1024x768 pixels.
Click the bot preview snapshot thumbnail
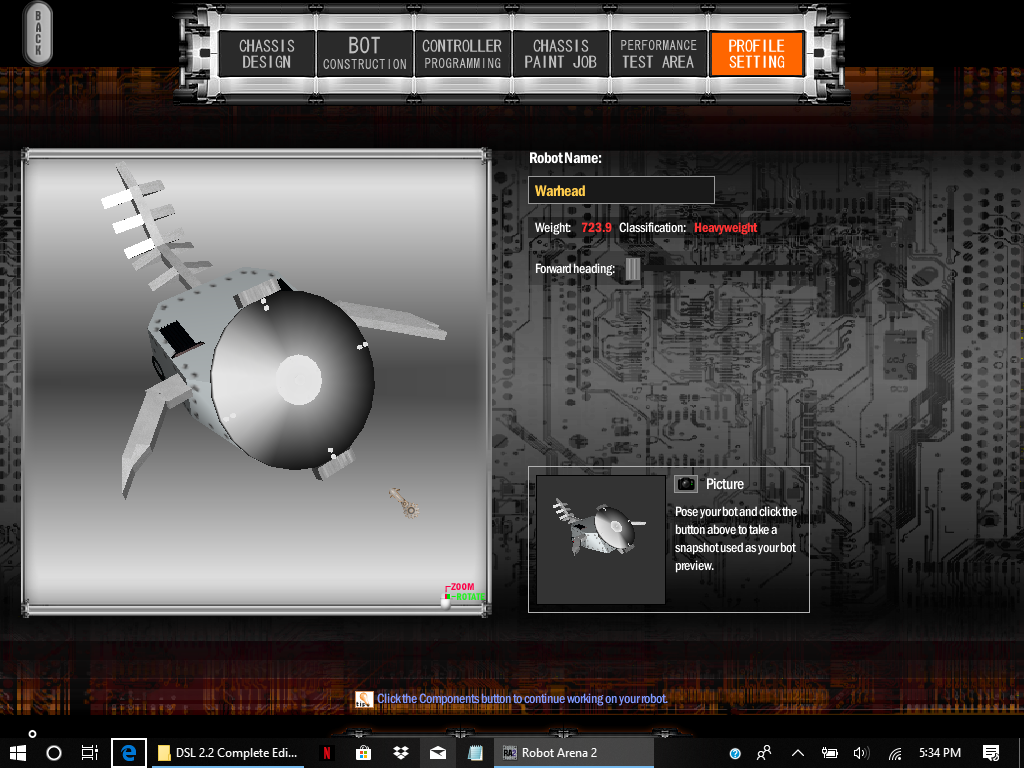pos(600,539)
